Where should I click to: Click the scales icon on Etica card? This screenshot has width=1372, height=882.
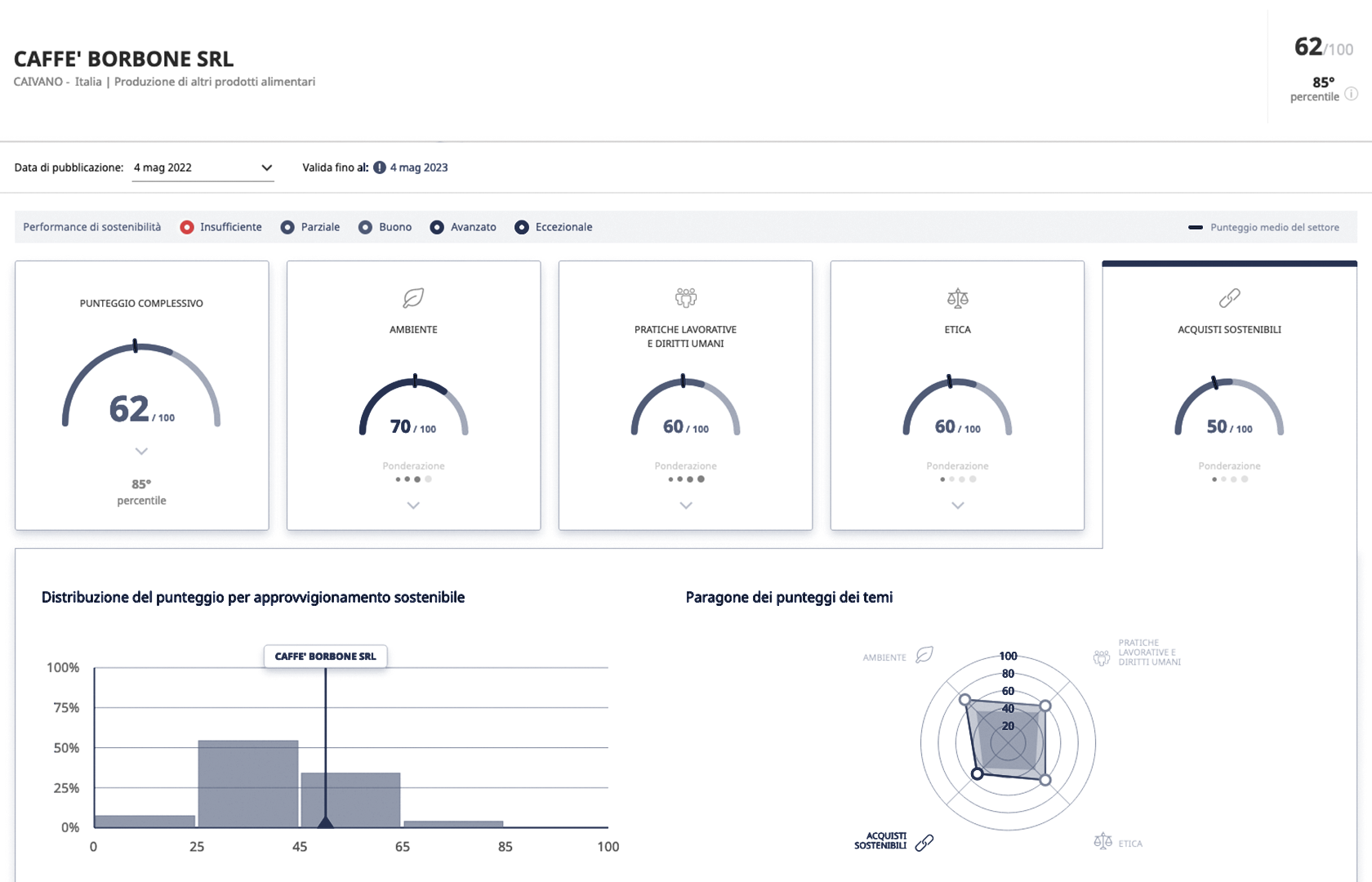[x=958, y=298]
